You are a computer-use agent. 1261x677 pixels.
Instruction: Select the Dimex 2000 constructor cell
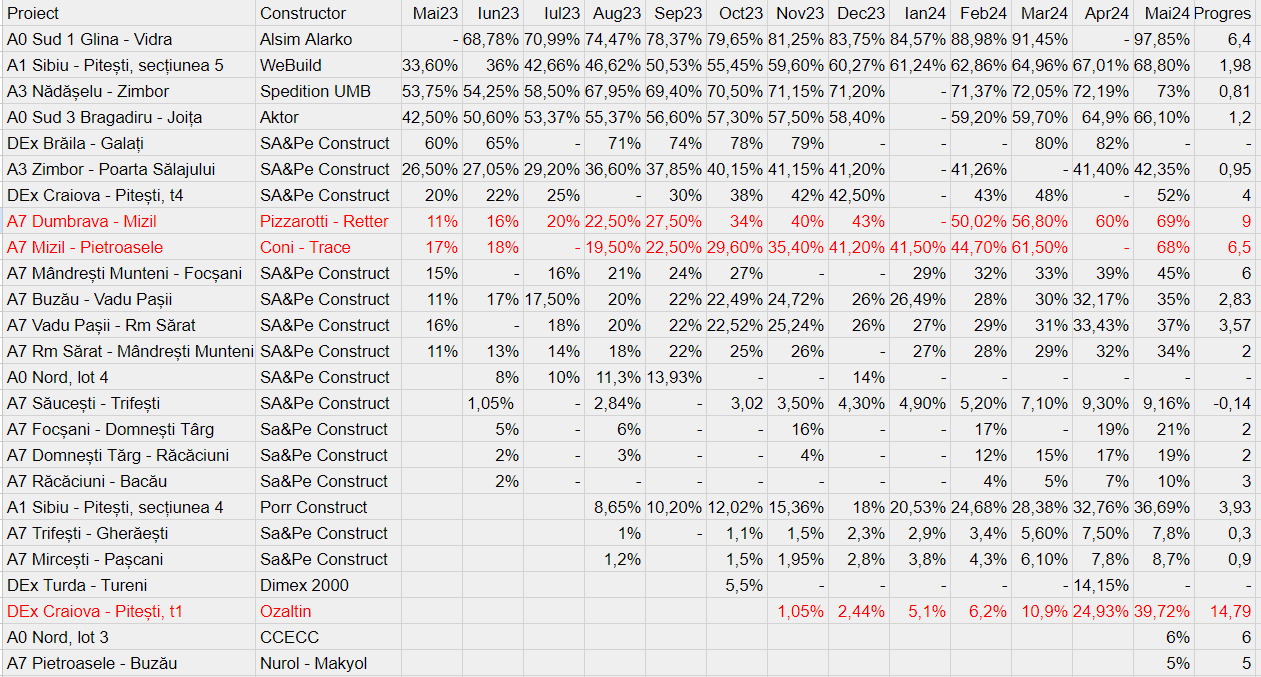tap(306, 585)
